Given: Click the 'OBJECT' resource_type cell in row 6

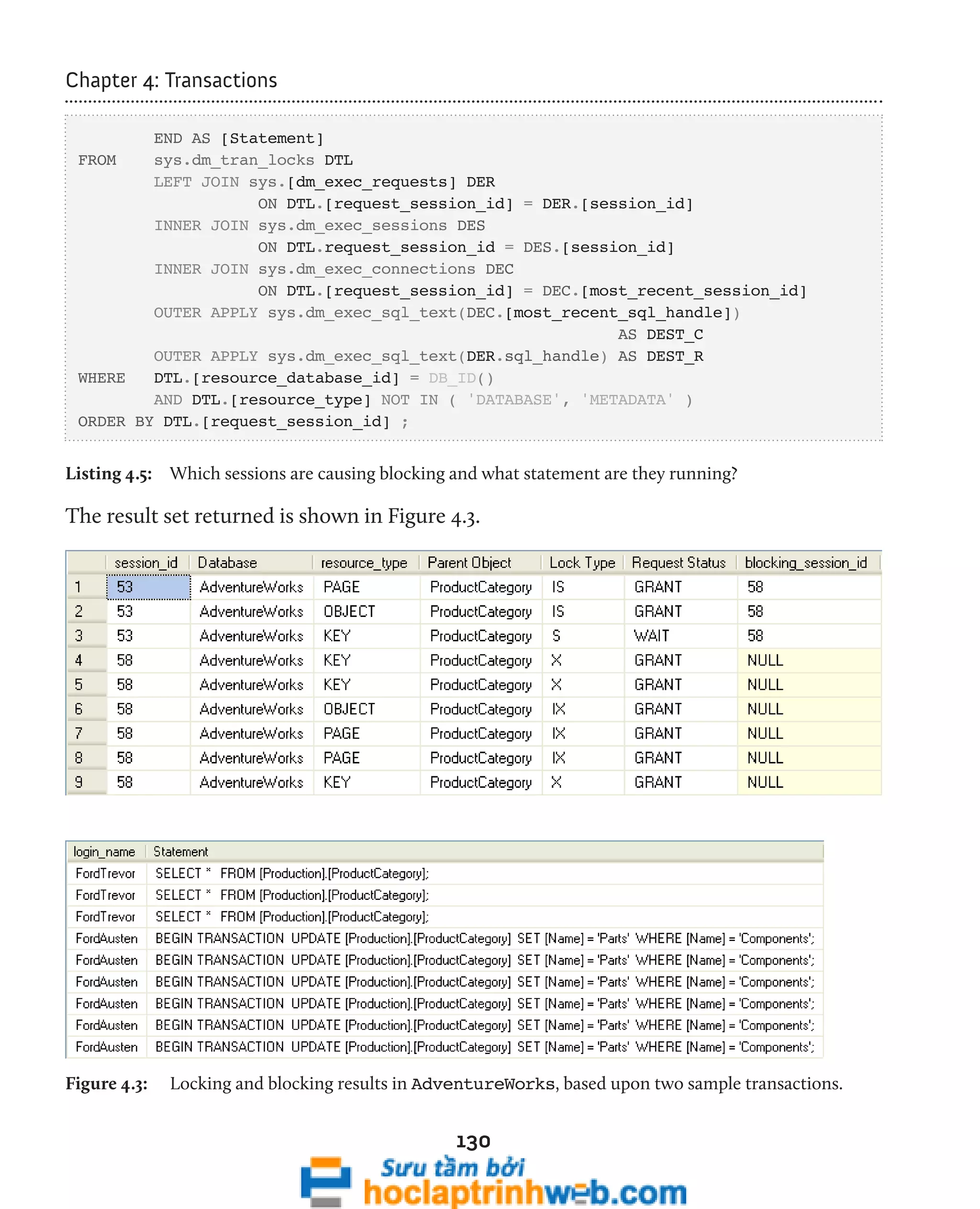Looking at the screenshot, I should click(367, 709).
